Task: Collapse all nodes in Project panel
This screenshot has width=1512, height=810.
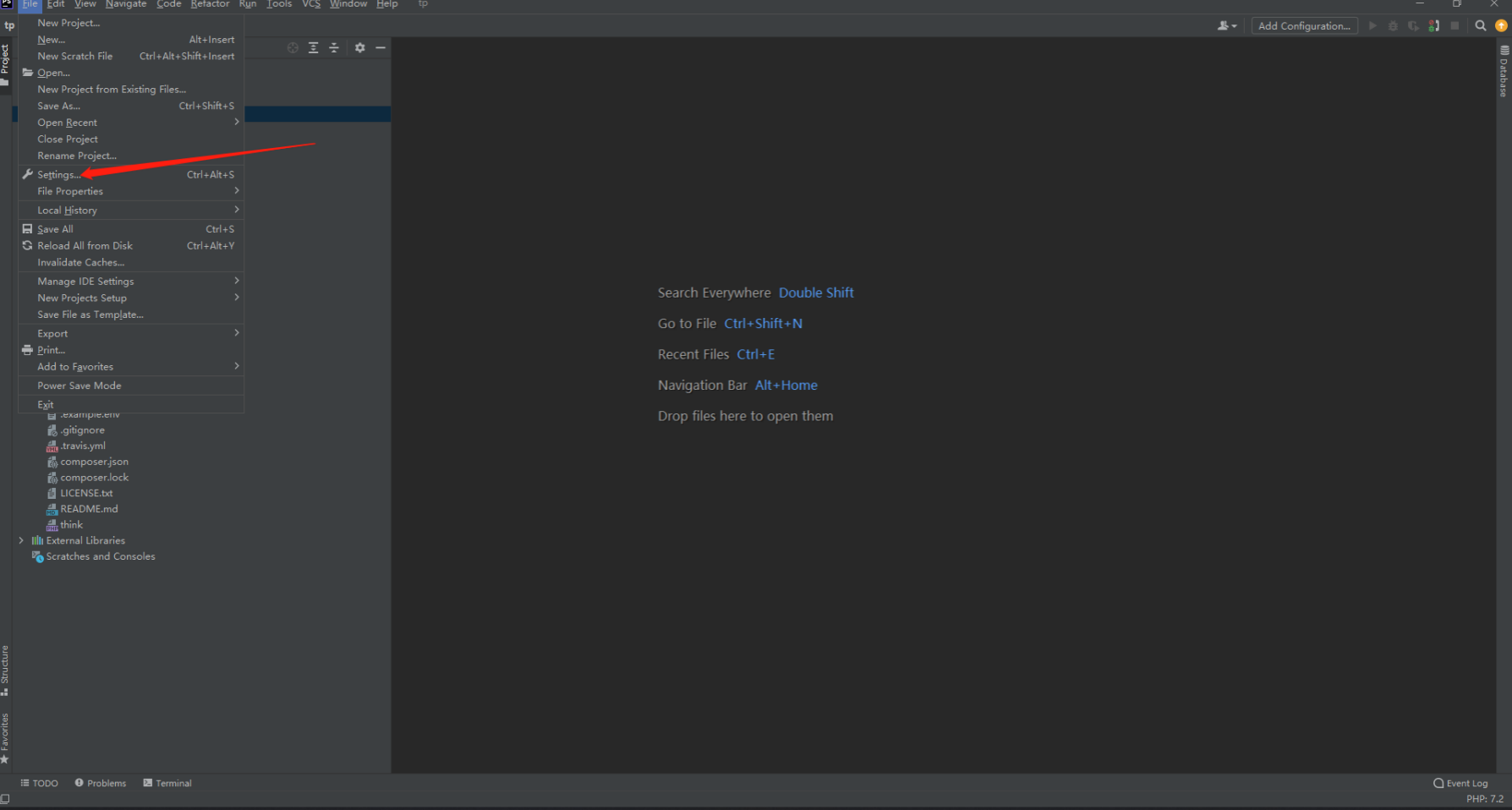Action: pyautogui.click(x=335, y=48)
